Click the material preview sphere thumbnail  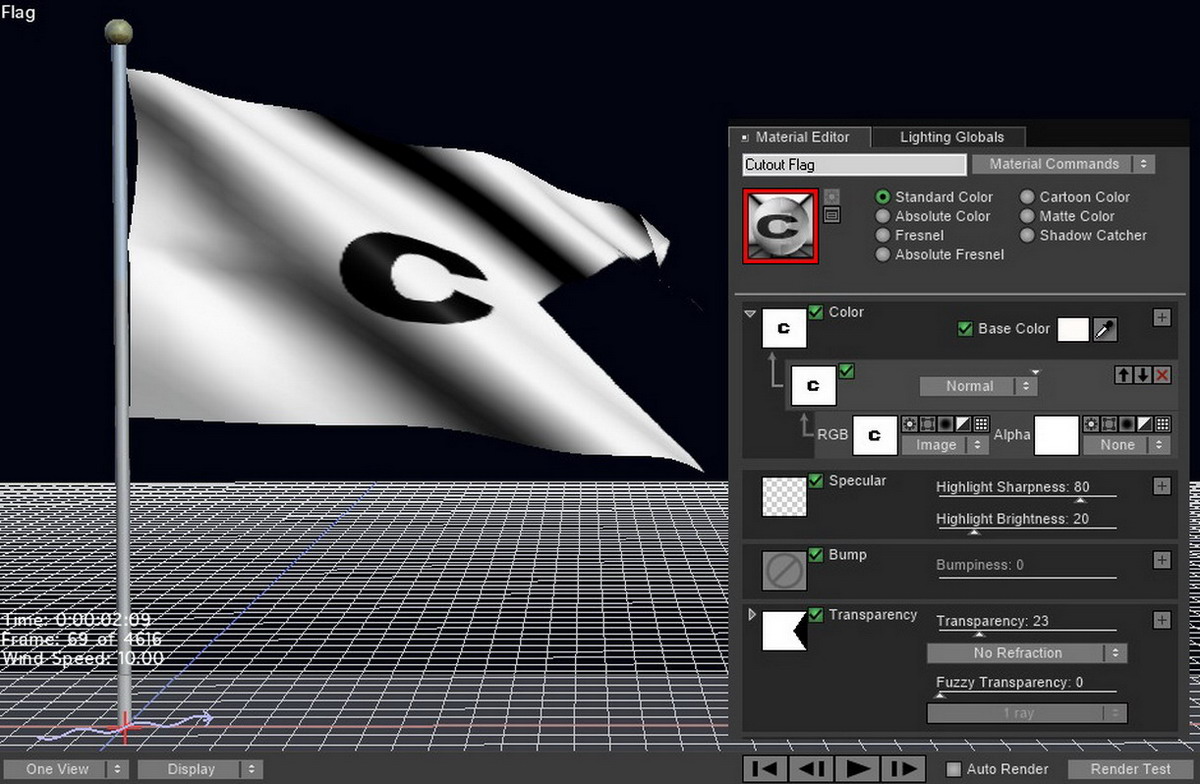pos(781,226)
